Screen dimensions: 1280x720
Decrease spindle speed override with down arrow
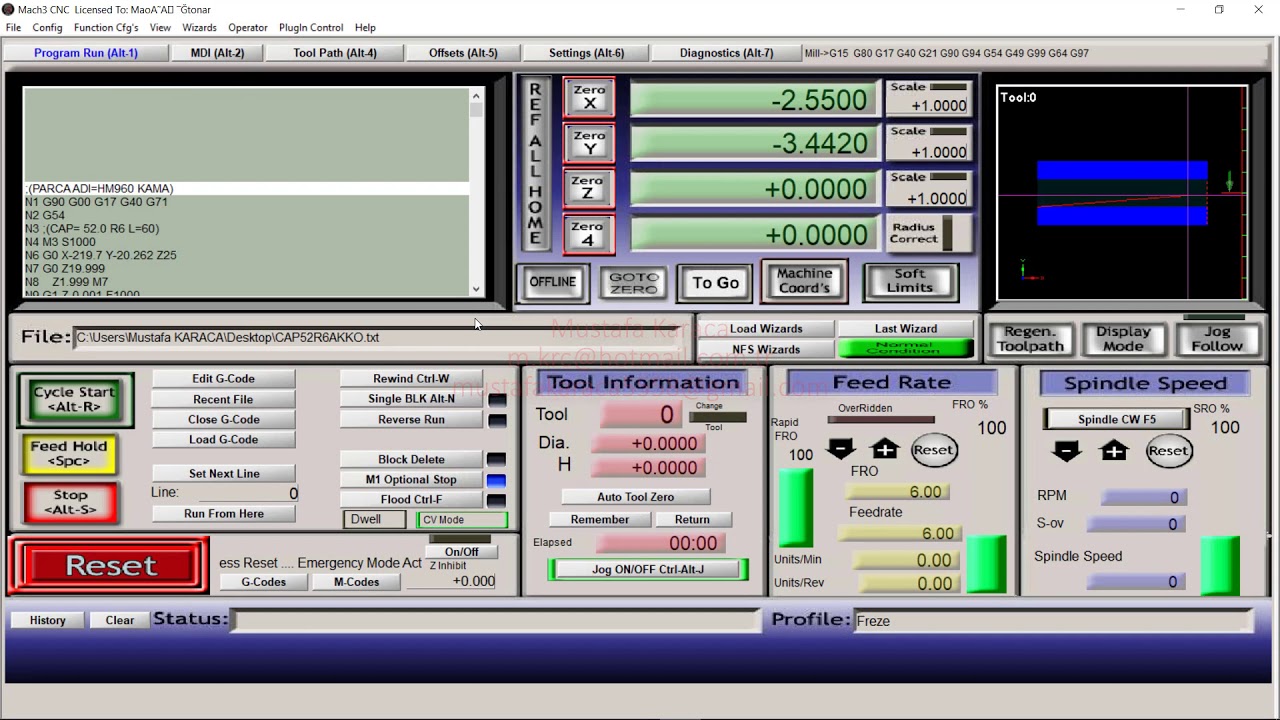[x=1066, y=451]
